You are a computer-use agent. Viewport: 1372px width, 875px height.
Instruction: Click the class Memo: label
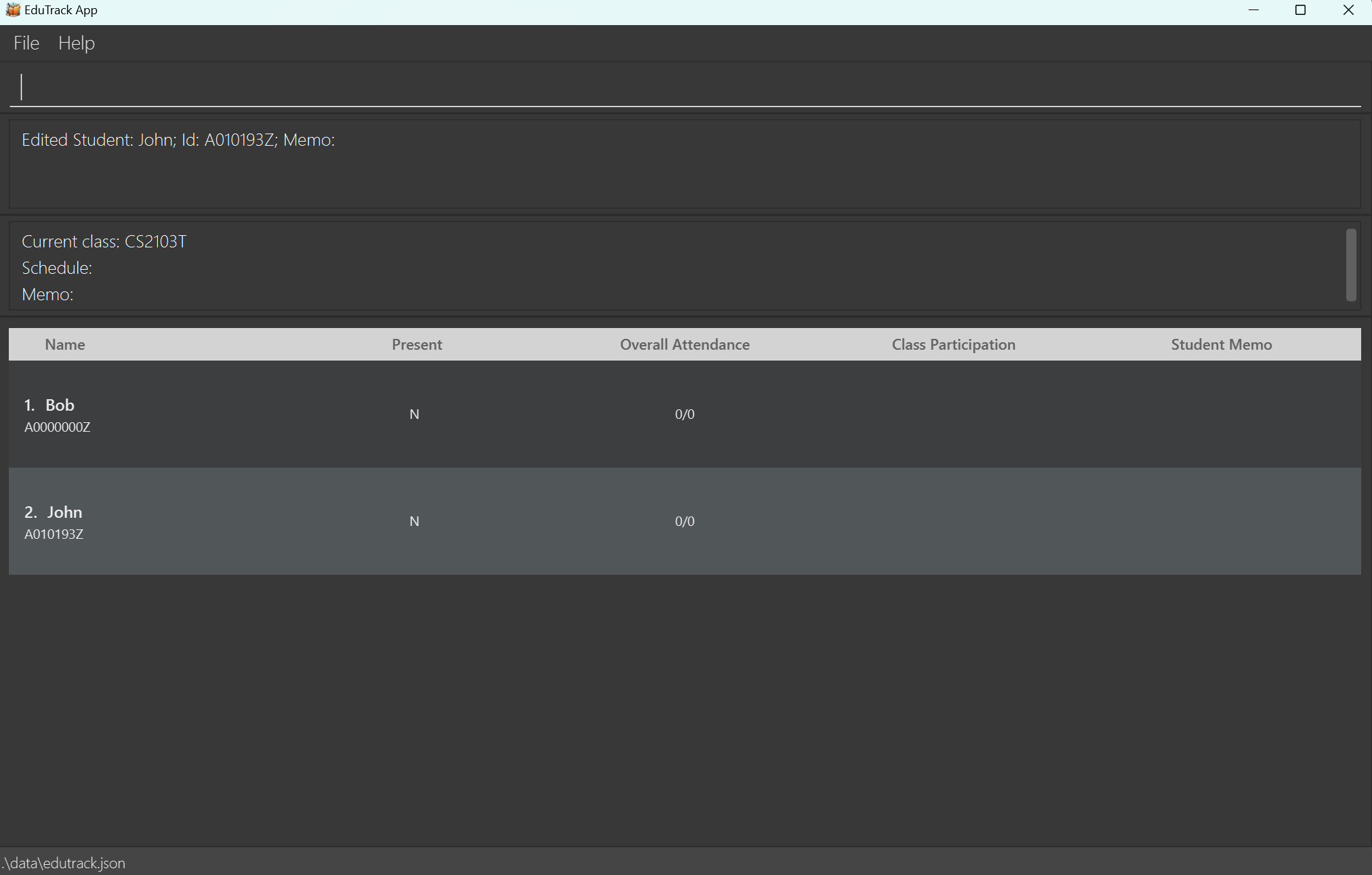point(47,295)
